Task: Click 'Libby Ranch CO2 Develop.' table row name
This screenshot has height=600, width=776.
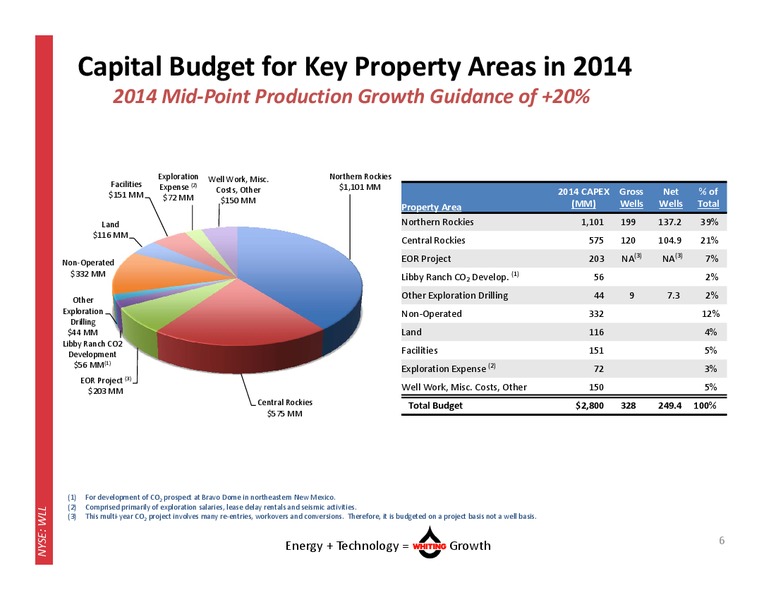Action: (460, 277)
